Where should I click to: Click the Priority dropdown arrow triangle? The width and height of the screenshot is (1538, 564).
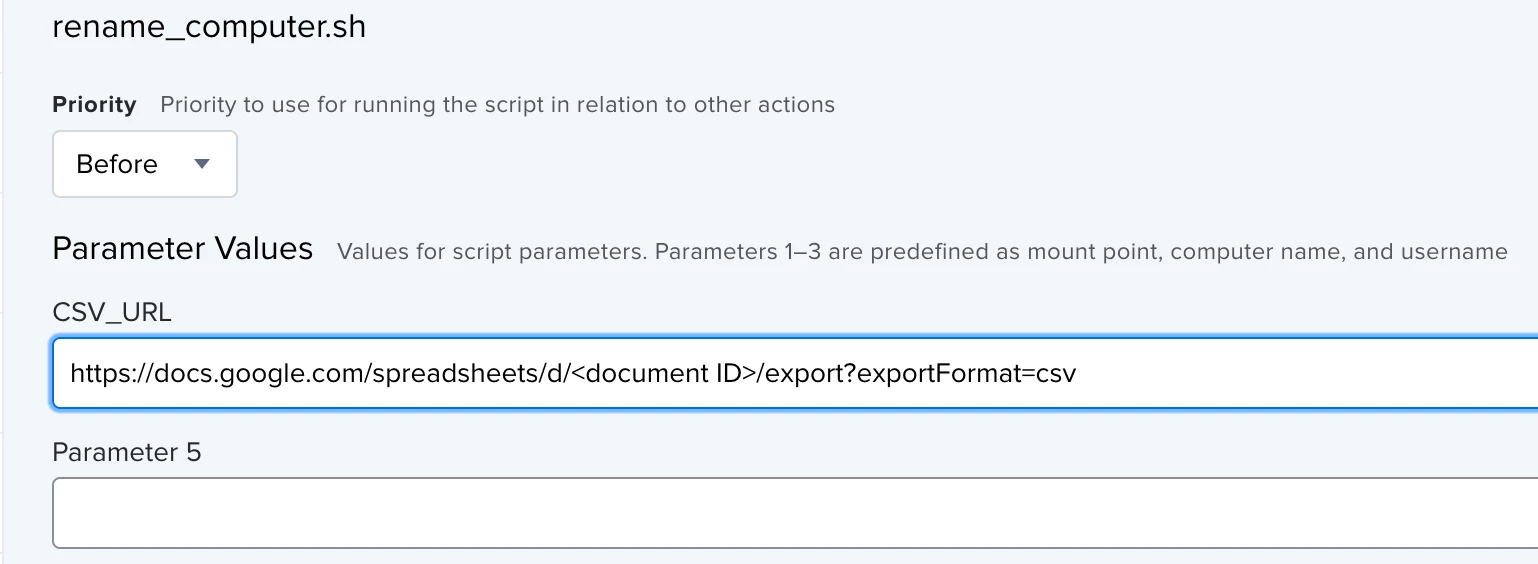click(x=202, y=163)
